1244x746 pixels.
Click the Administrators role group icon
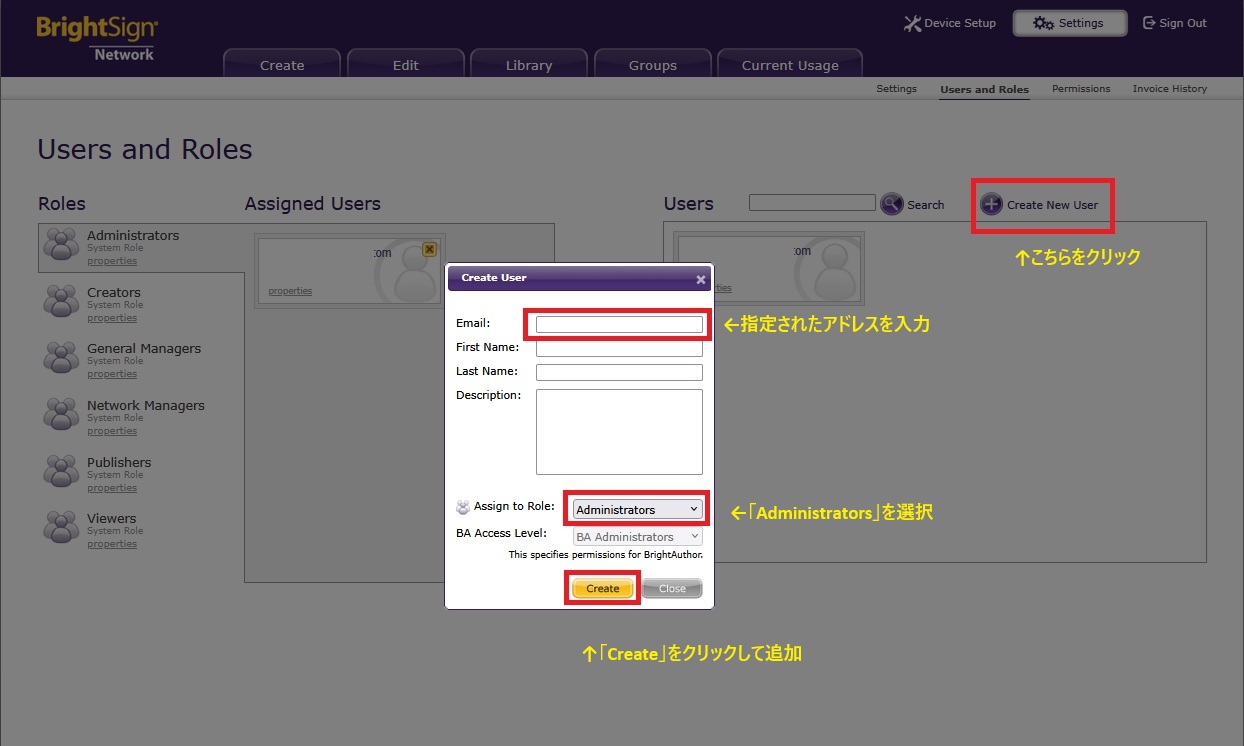(x=61, y=244)
